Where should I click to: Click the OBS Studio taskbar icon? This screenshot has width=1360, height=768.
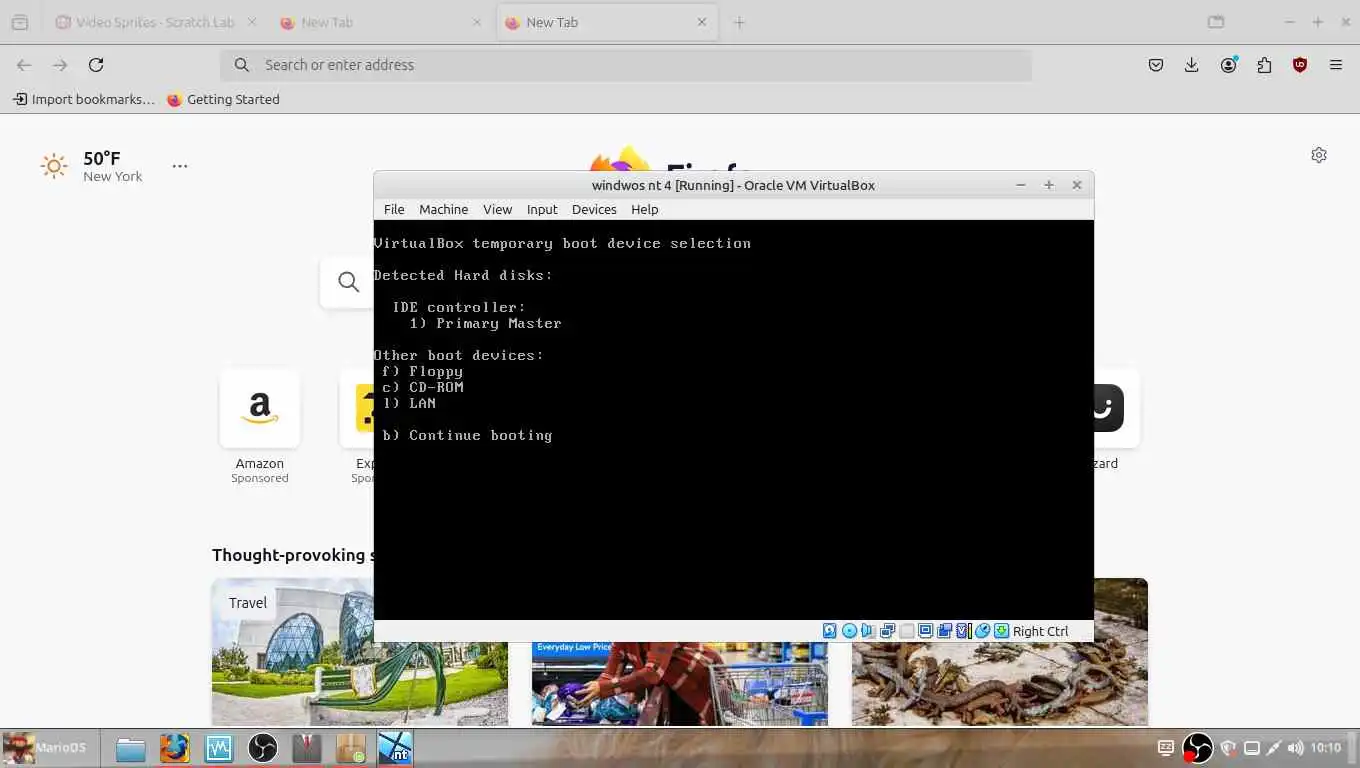[x=262, y=748]
